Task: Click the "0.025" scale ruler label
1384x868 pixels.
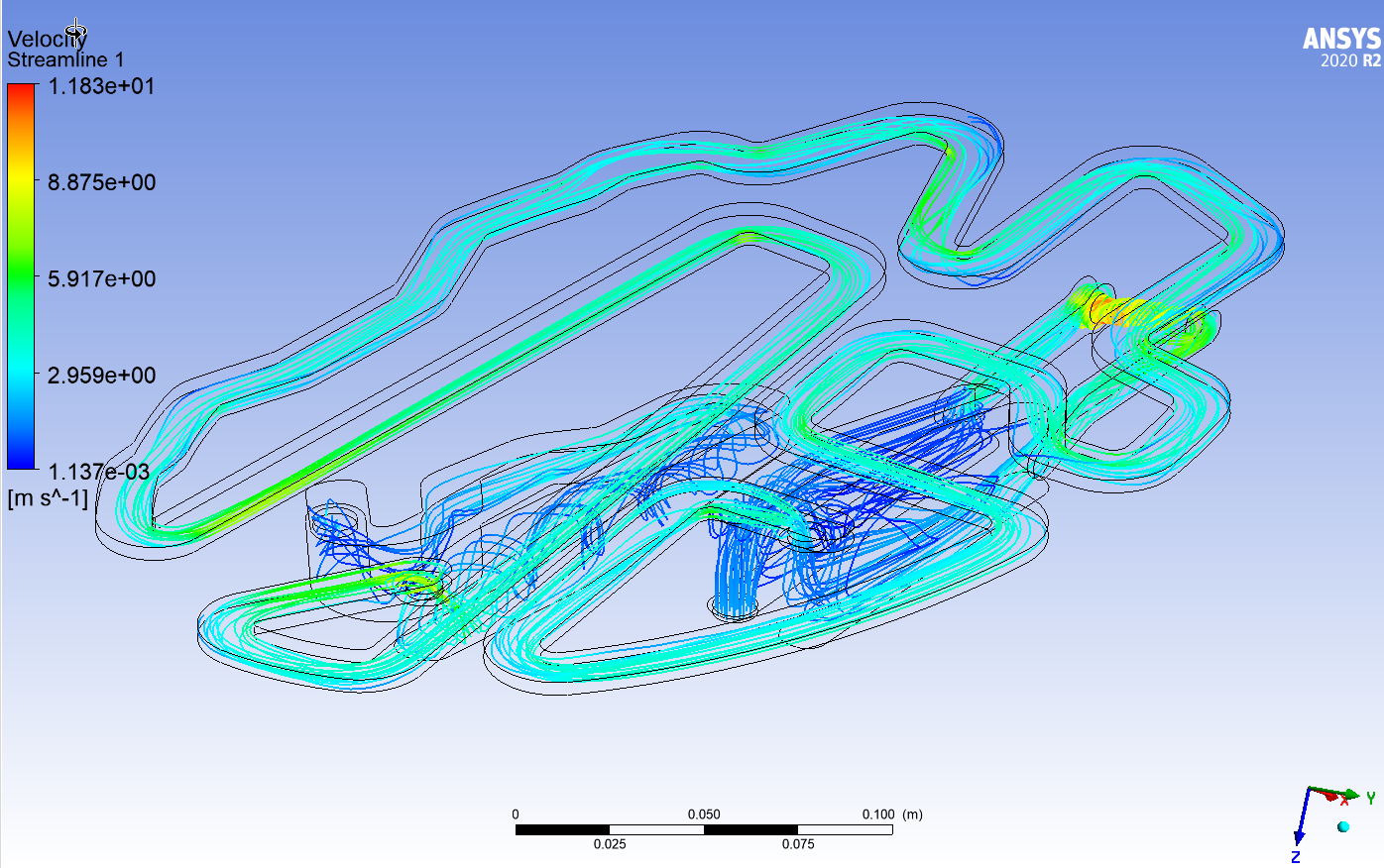Action: point(610,844)
